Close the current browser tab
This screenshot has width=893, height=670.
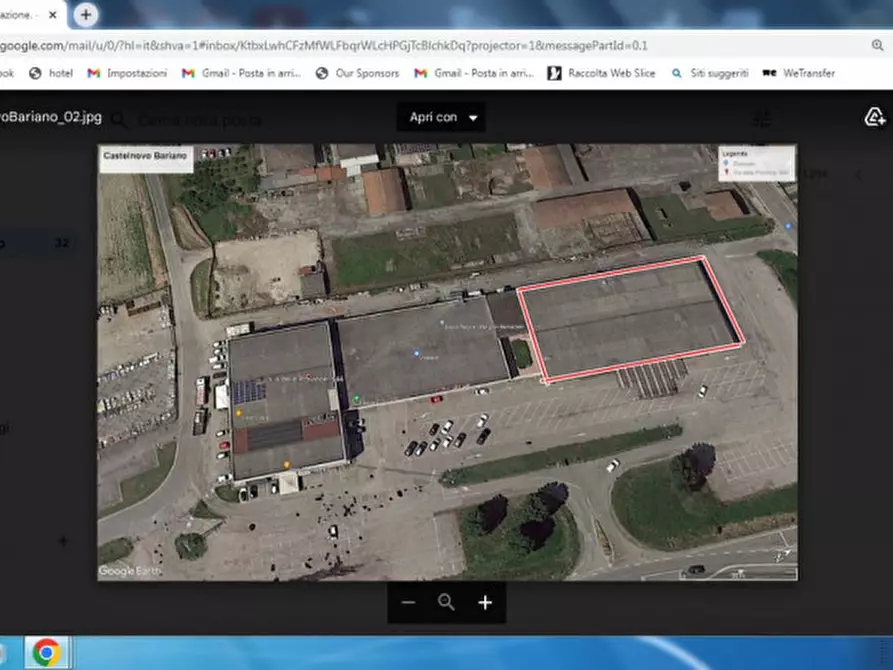[52, 15]
